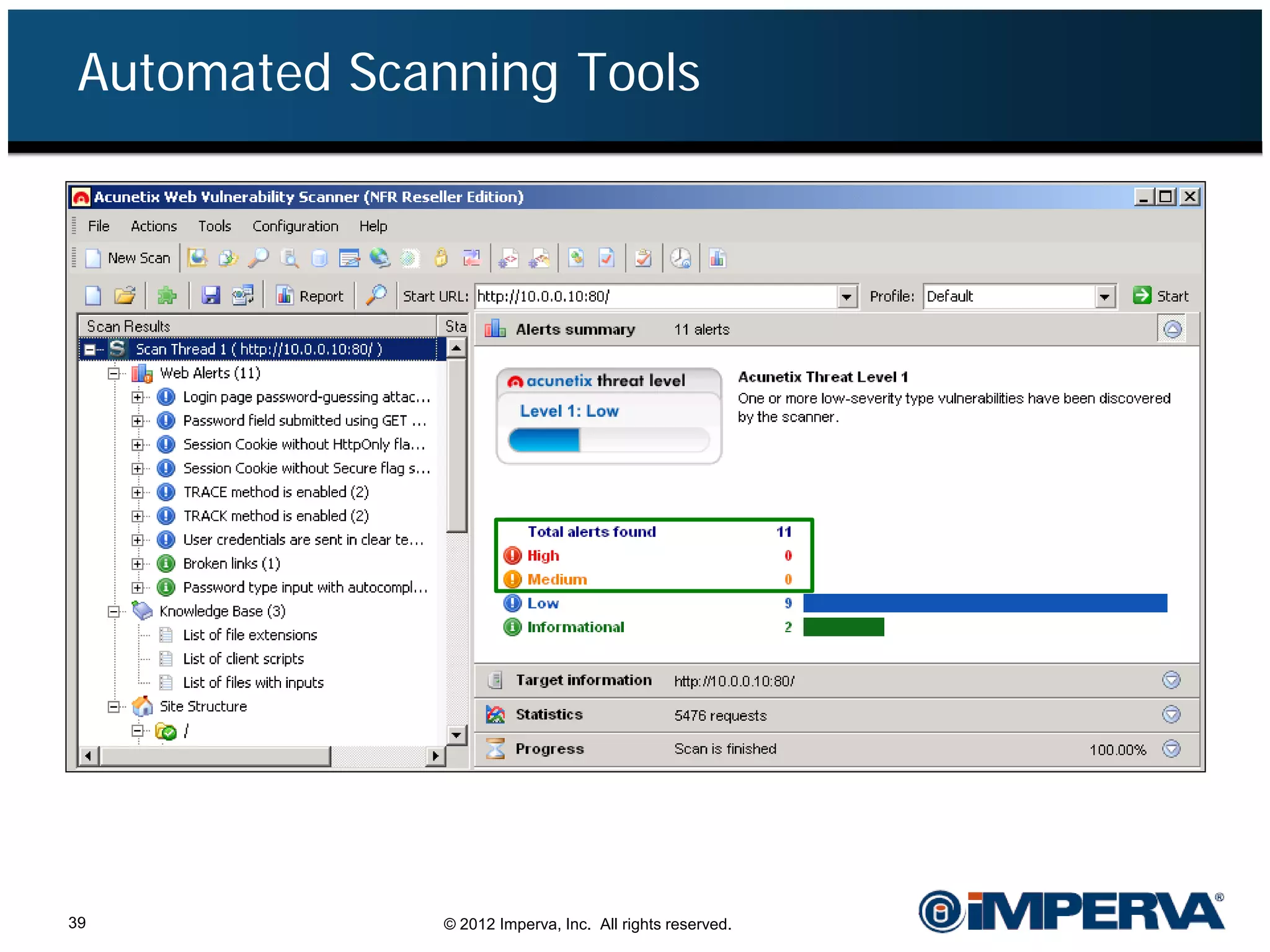Screen dimensions: 1270x952
Task: Click the search magnifier beside Start URL
Action: [x=376, y=296]
